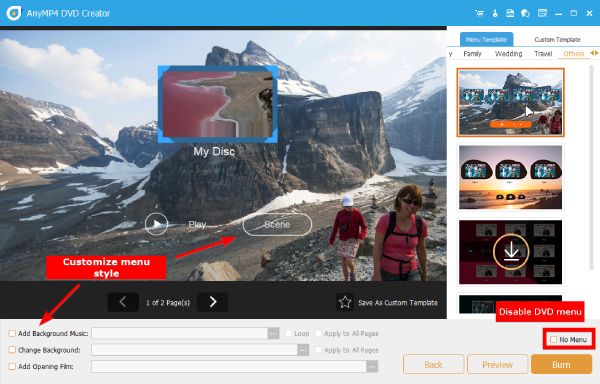Open the support help icon
This screenshot has width=600, height=384.
pos(525,13)
